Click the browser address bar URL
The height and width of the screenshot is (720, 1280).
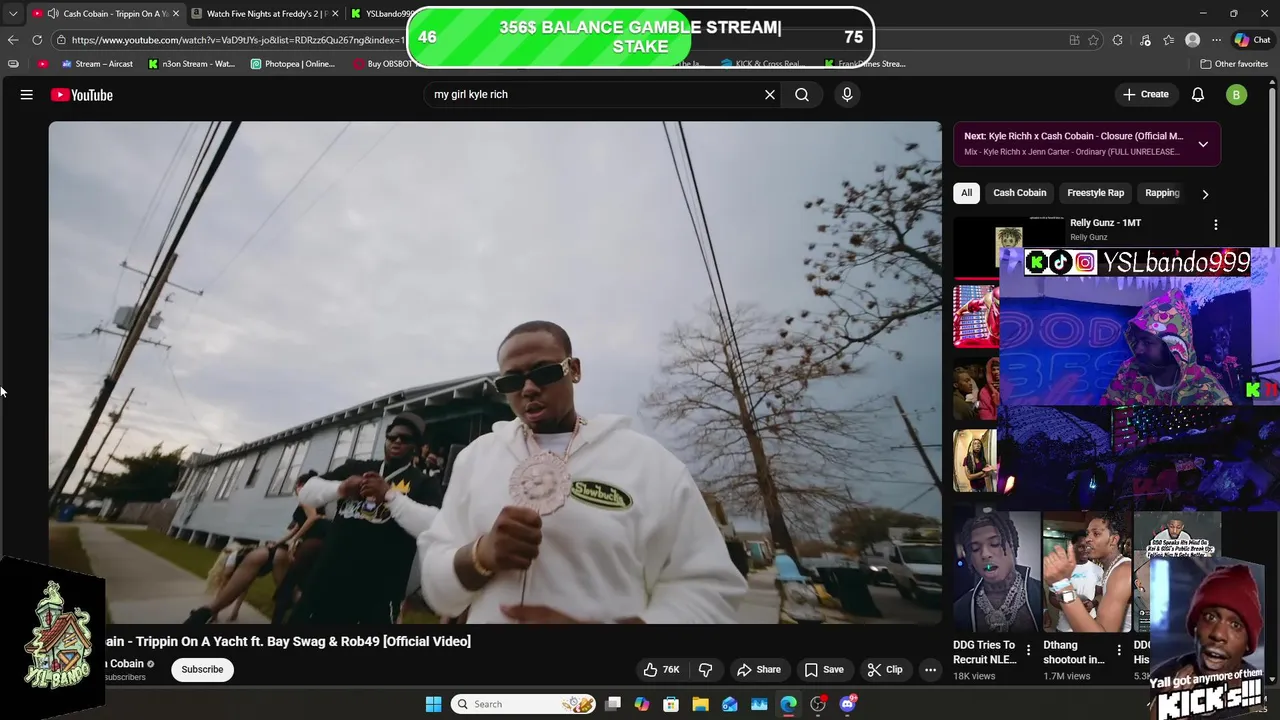[x=238, y=40]
